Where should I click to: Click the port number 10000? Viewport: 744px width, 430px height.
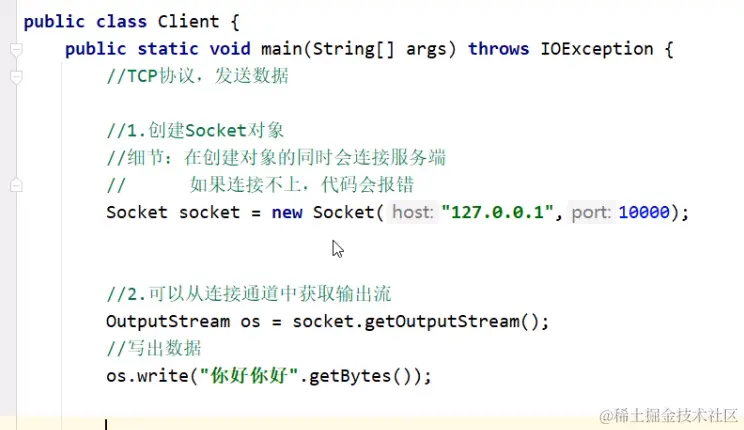pyautogui.click(x=644, y=212)
